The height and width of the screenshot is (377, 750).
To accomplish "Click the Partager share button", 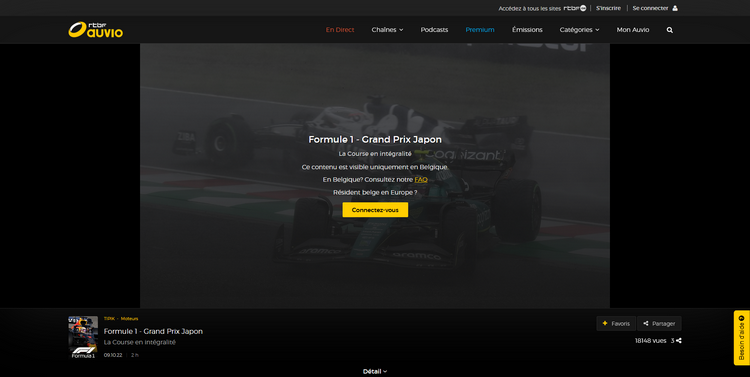I will tap(659, 323).
